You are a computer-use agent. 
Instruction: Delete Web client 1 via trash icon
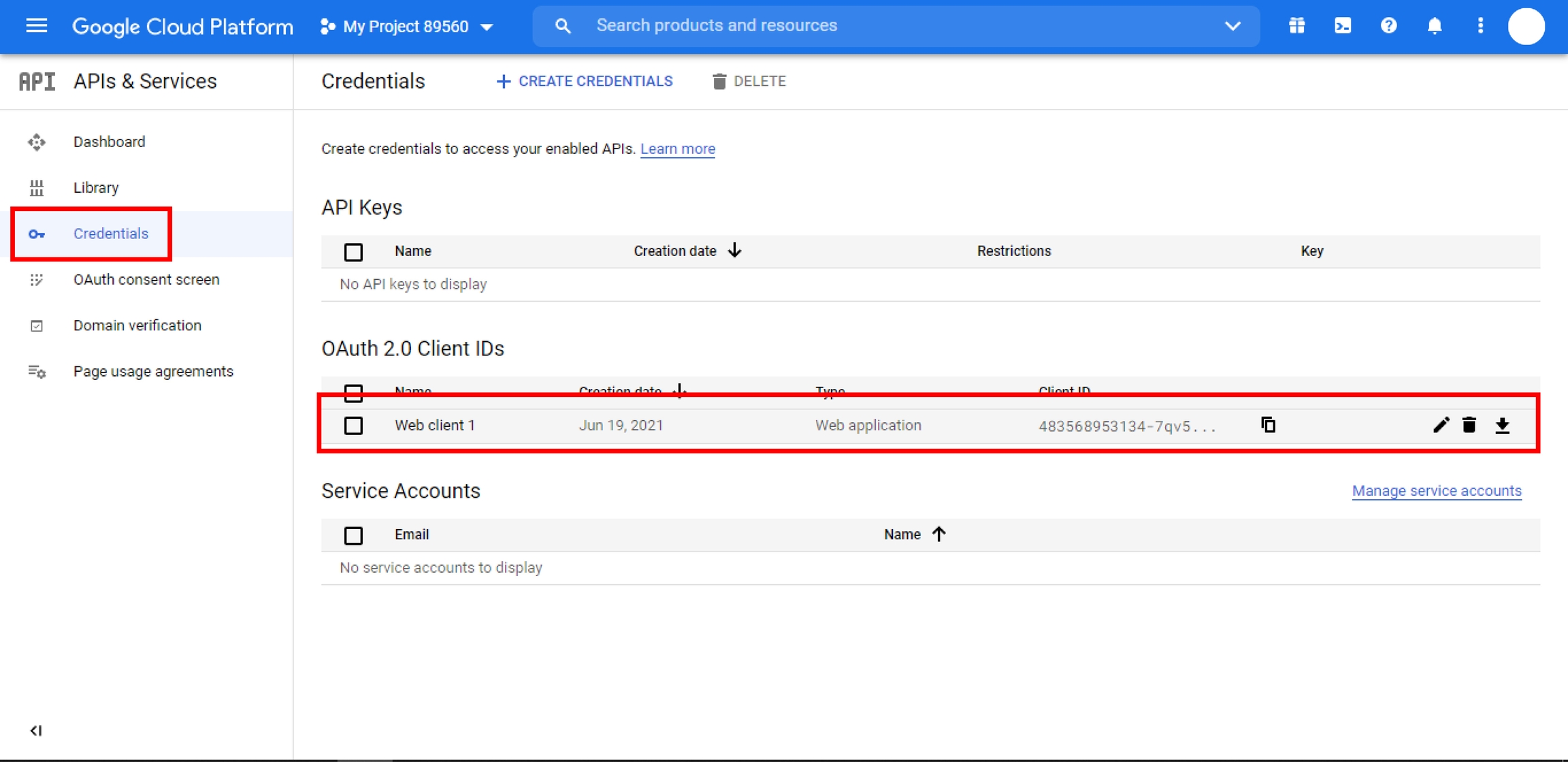(1469, 425)
